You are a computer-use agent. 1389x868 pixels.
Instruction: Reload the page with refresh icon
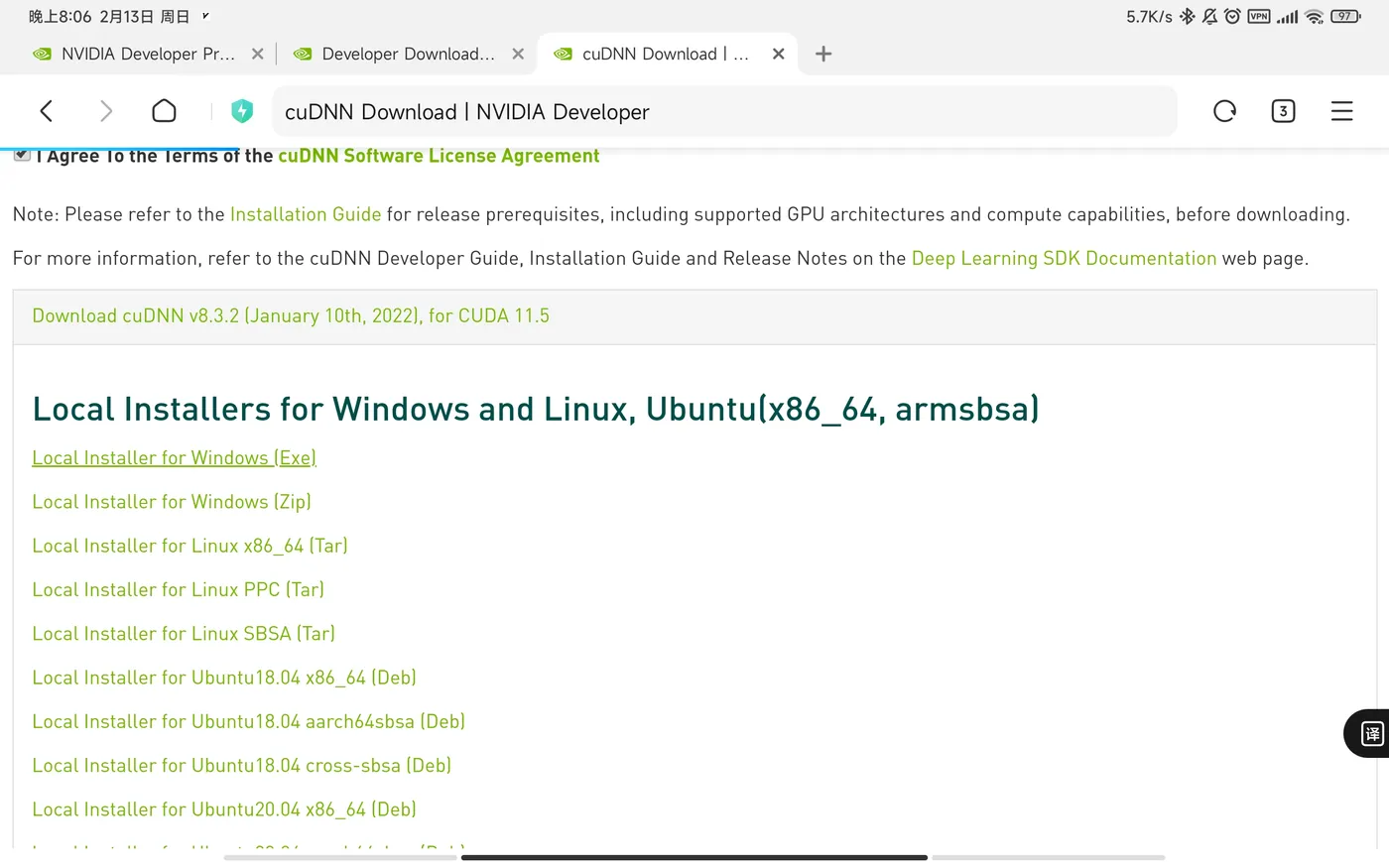tap(1225, 111)
